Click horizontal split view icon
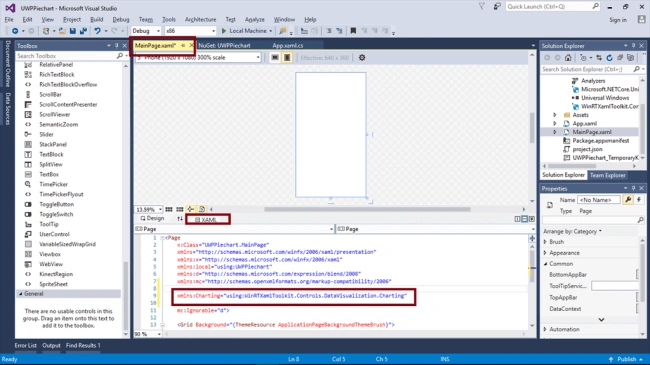 point(525,219)
